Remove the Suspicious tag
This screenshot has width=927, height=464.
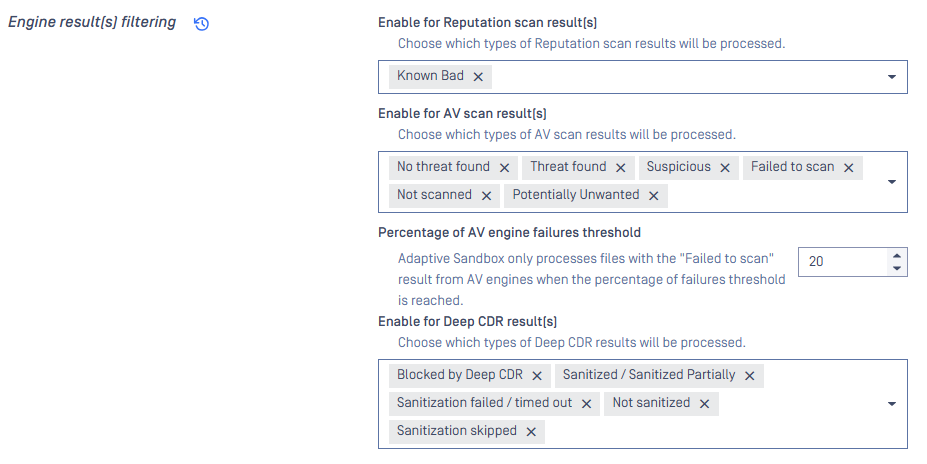point(725,168)
